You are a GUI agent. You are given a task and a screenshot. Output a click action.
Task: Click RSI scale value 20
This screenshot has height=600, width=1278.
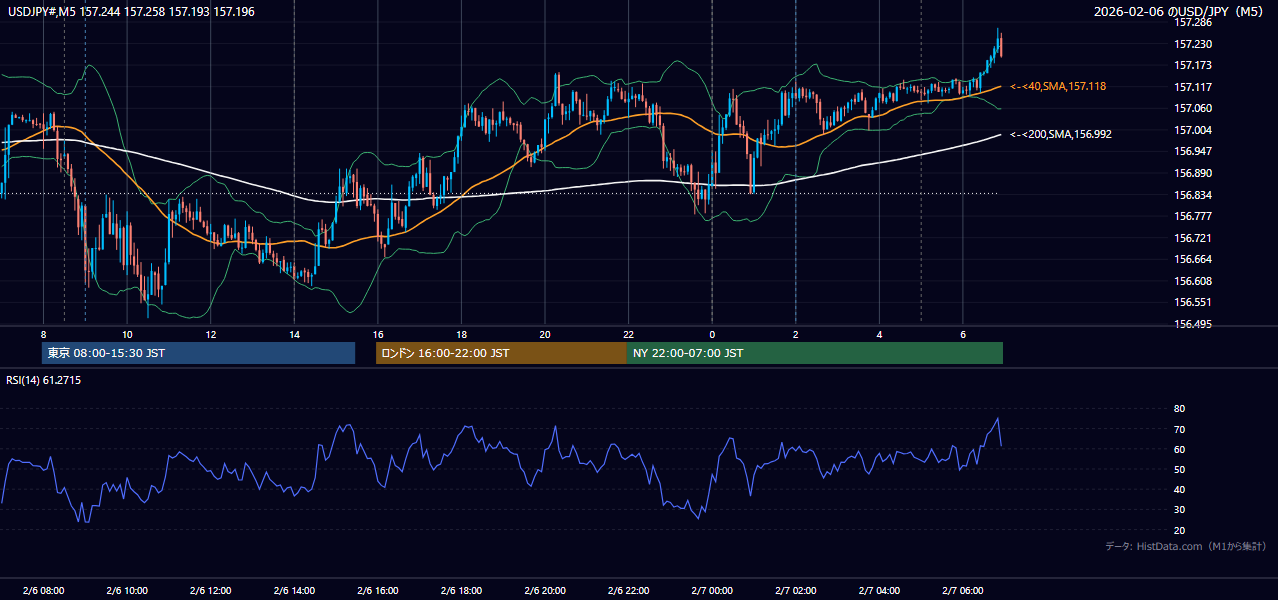tap(1179, 530)
